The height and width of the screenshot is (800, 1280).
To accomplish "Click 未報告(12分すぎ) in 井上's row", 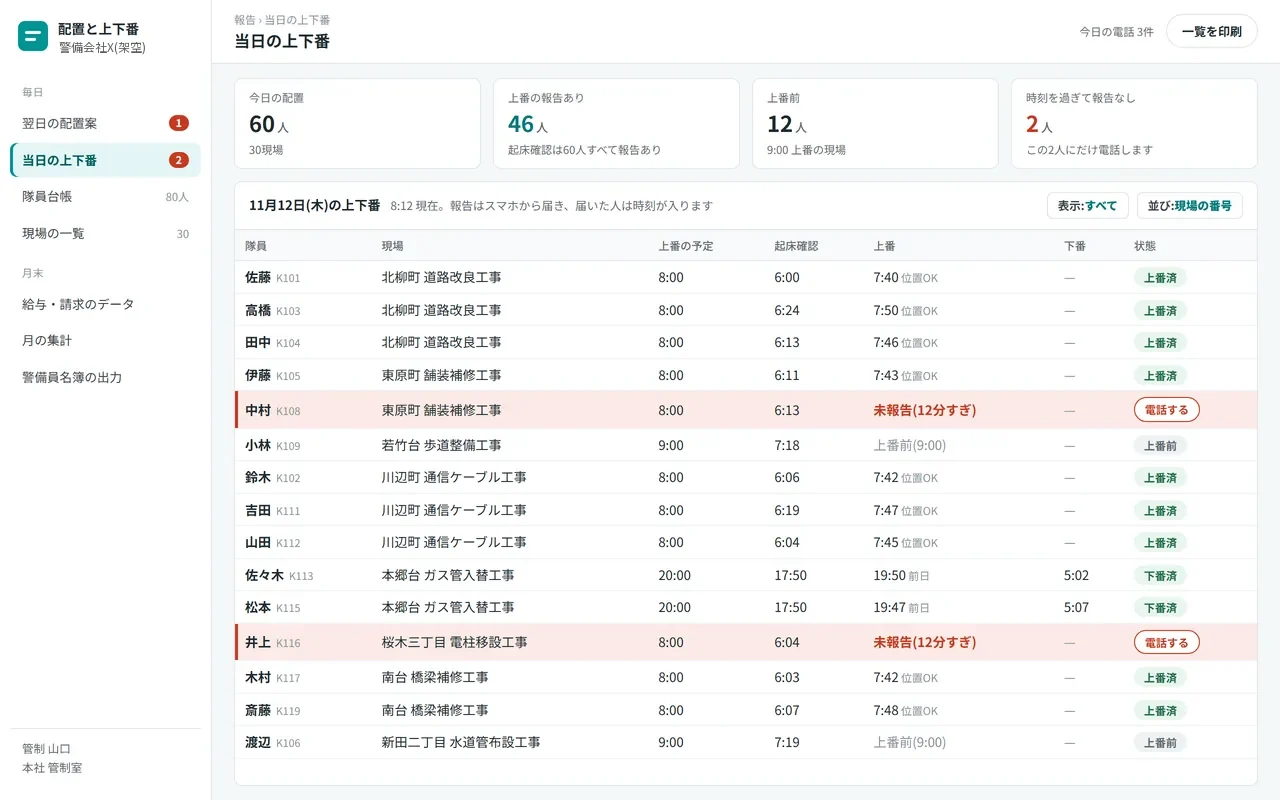I will click(925, 642).
